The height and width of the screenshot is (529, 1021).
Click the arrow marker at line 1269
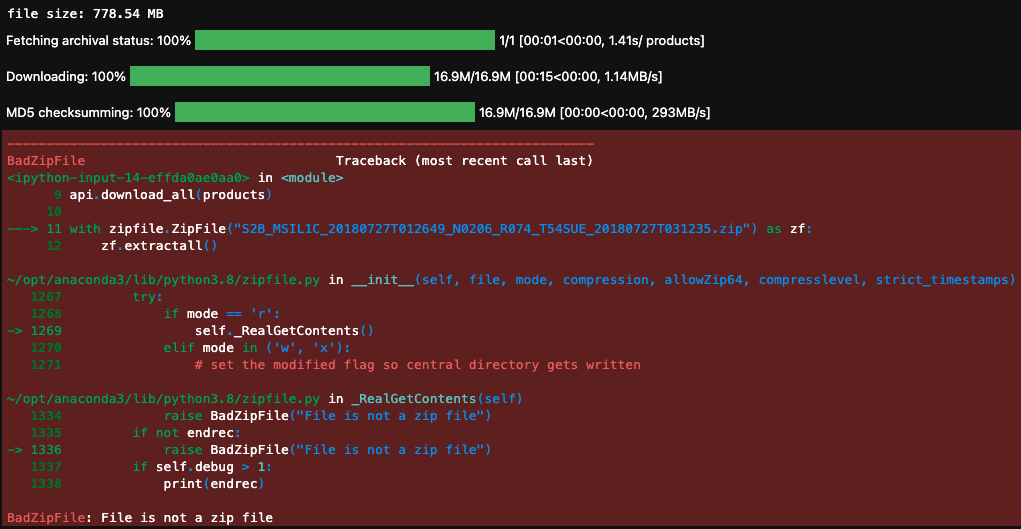(x=14, y=330)
